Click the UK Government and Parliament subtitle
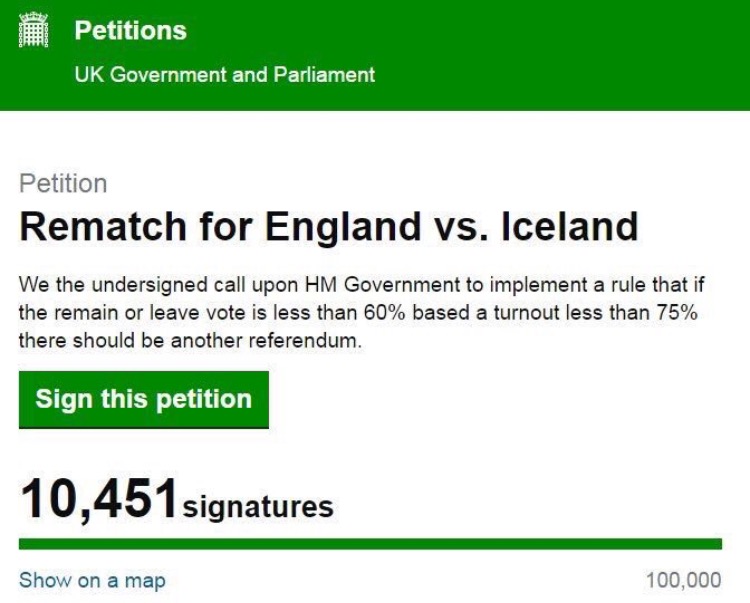 click(x=225, y=75)
